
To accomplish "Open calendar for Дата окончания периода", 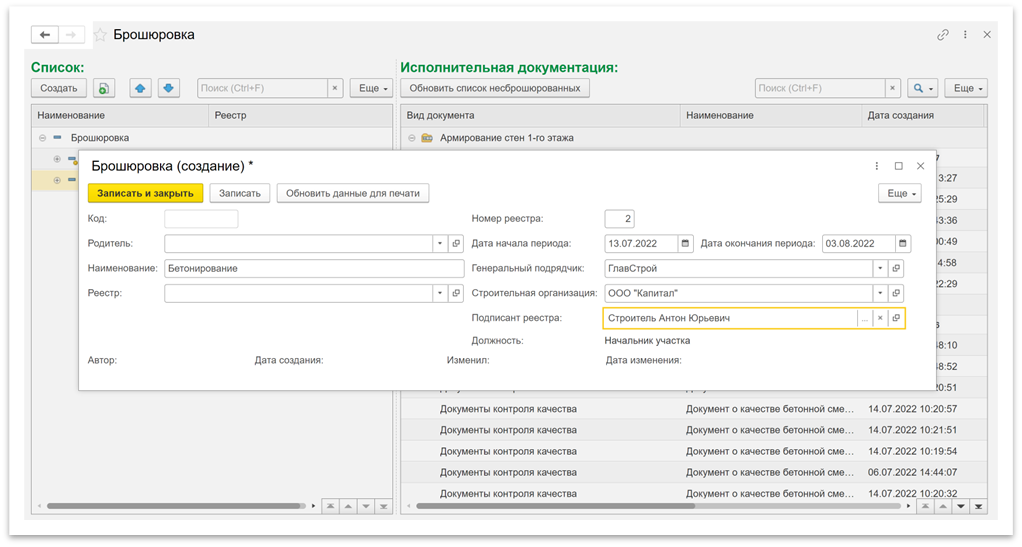I will tap(903, 243).
